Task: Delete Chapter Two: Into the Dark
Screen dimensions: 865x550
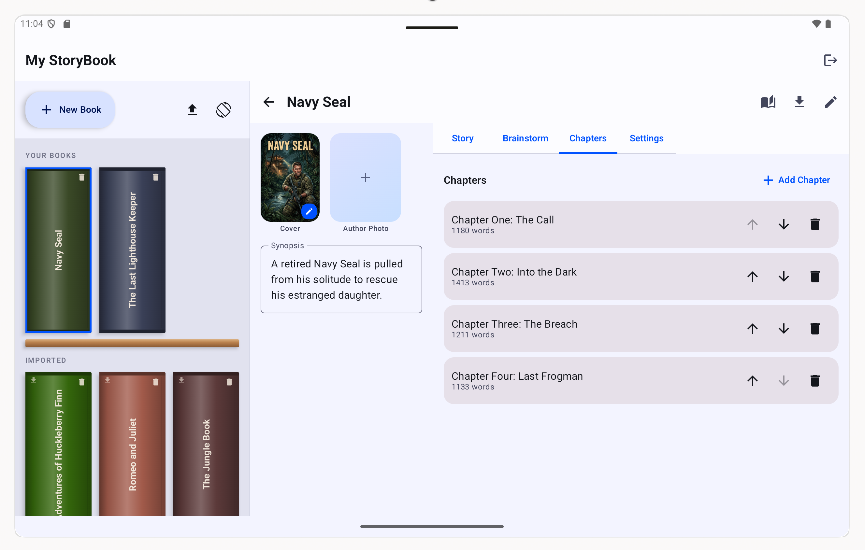Action: click(815, 276)
